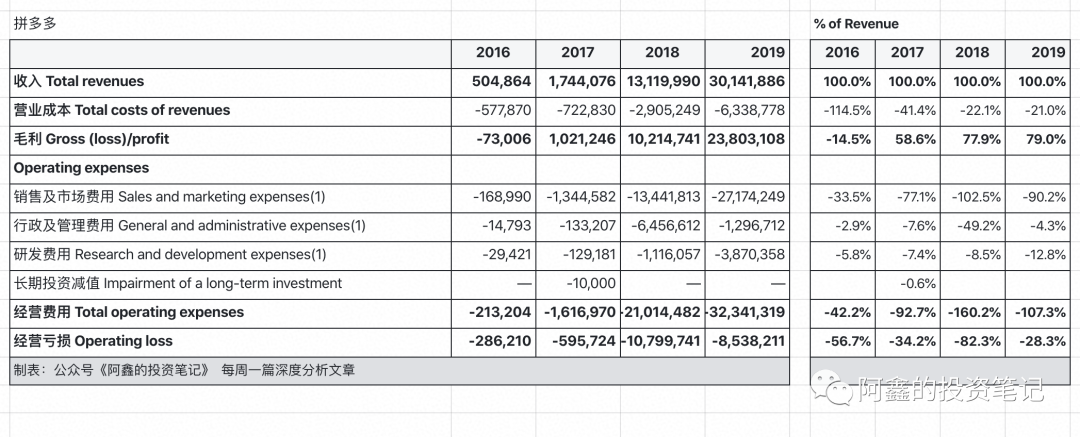This screenshot has width=1080, height=437.
Task: Click sales and marketing value -13,441,813
Action: [x=664, y=197]
